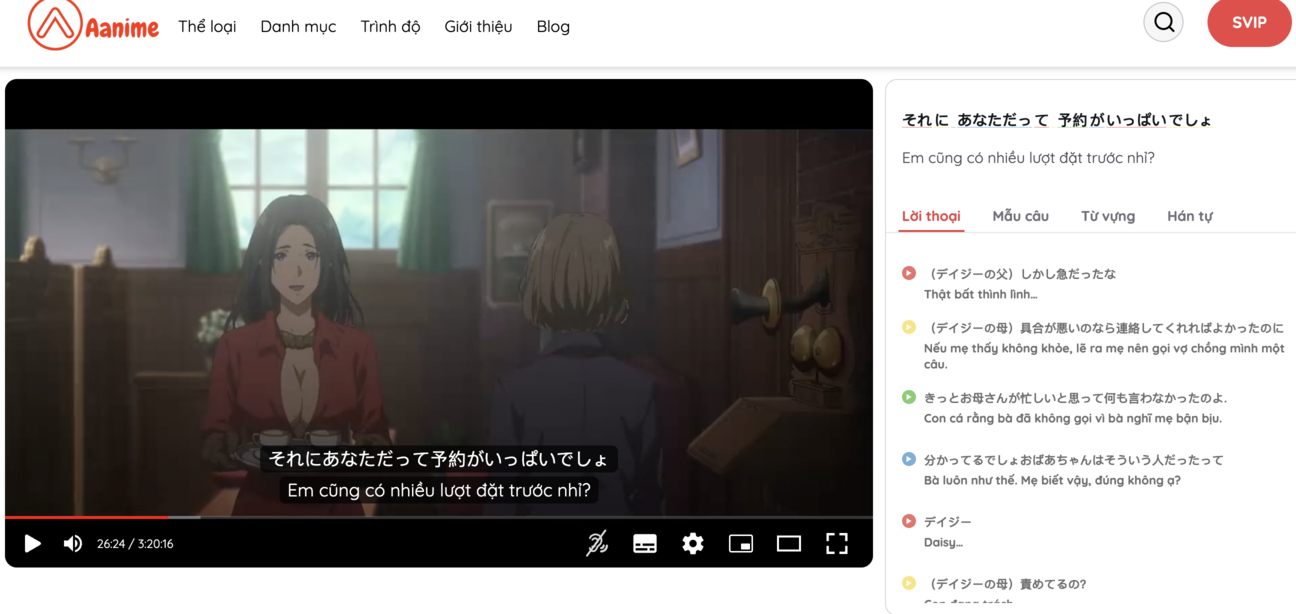Enter fullscreen mode on the player
The height and width of the screenshot is (614, 1296).
click(838, 543)
